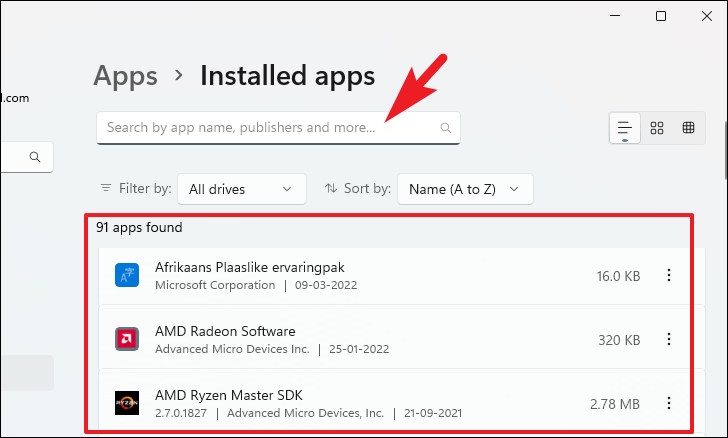Click the filter lines icon beside Filter by
This screenshot has width=728, height=438.
(x=106, y=188)
